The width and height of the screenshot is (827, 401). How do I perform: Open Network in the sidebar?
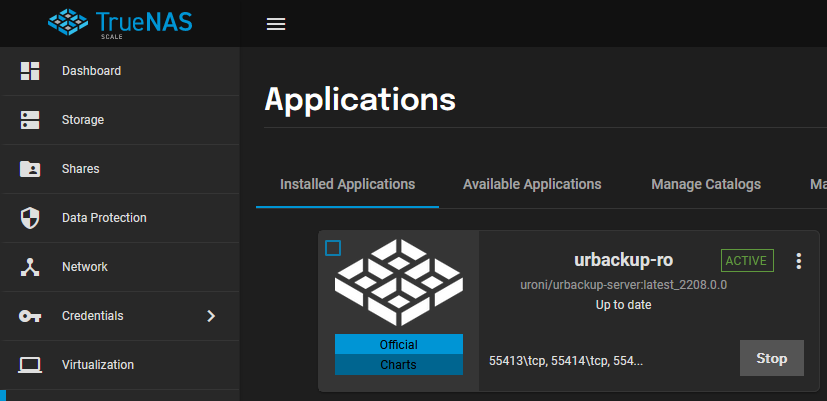(x=121, y=267)
